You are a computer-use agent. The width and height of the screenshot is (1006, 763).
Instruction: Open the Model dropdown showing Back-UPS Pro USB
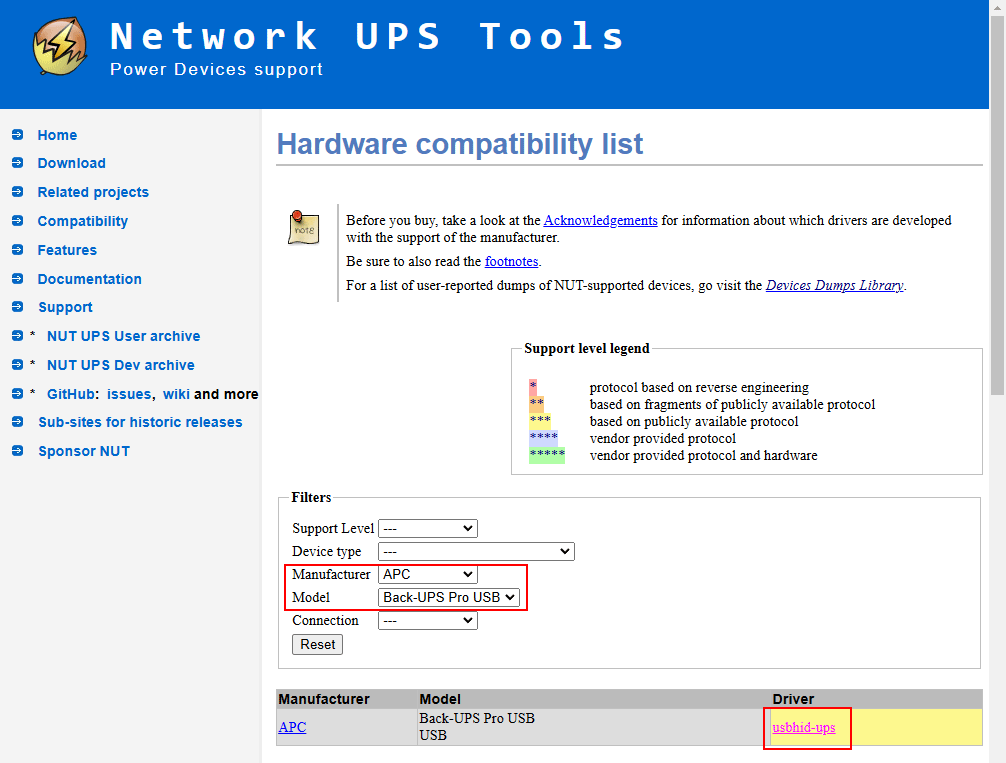(x=448, y=597)
